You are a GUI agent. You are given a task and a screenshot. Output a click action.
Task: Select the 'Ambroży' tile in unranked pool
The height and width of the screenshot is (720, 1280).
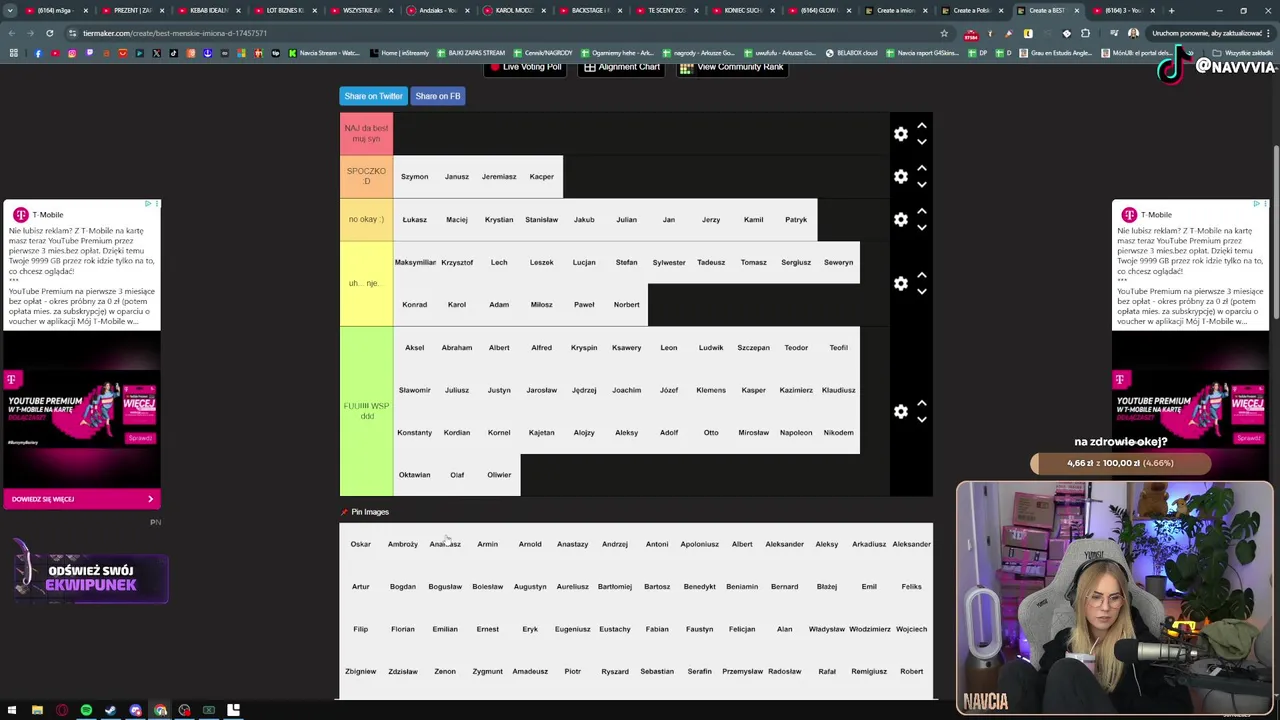tap(403, 544)
